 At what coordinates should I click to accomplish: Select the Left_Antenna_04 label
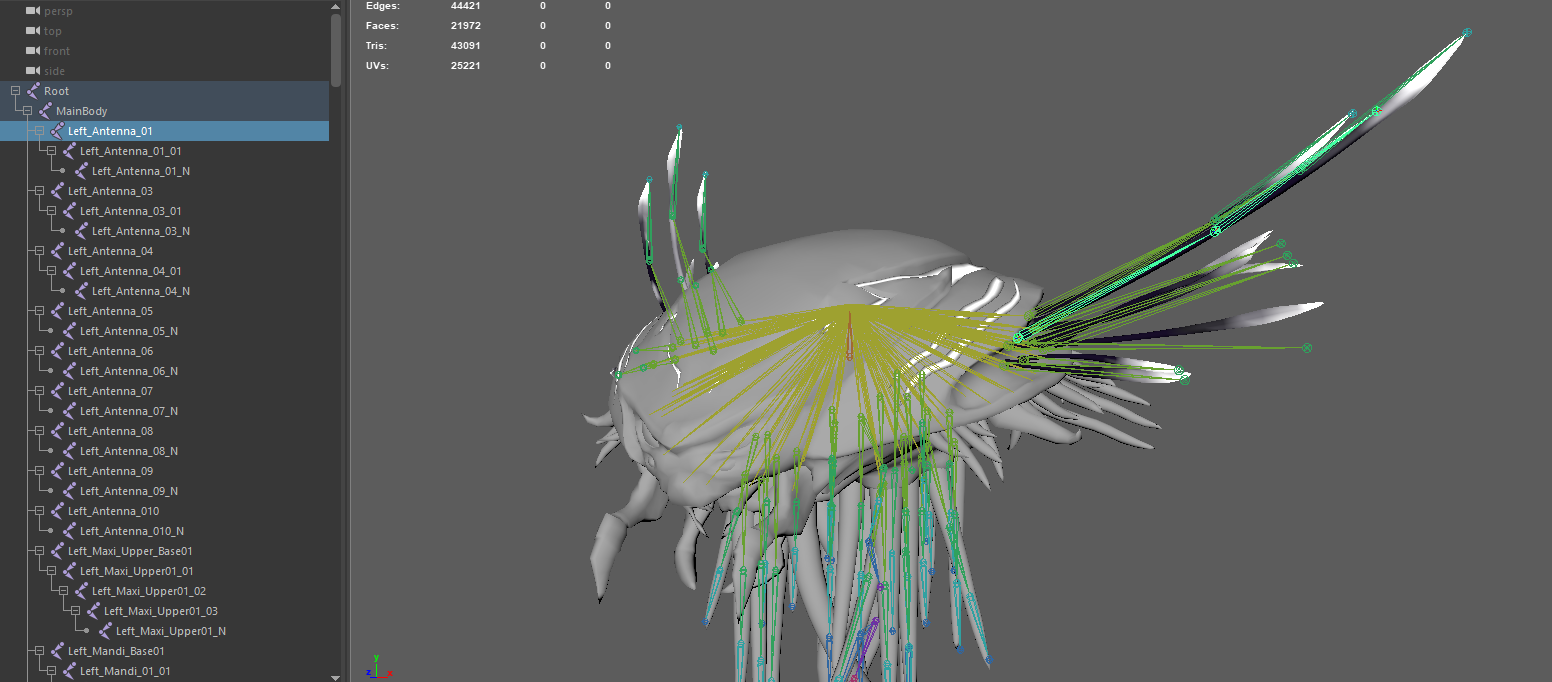point(110,251)
